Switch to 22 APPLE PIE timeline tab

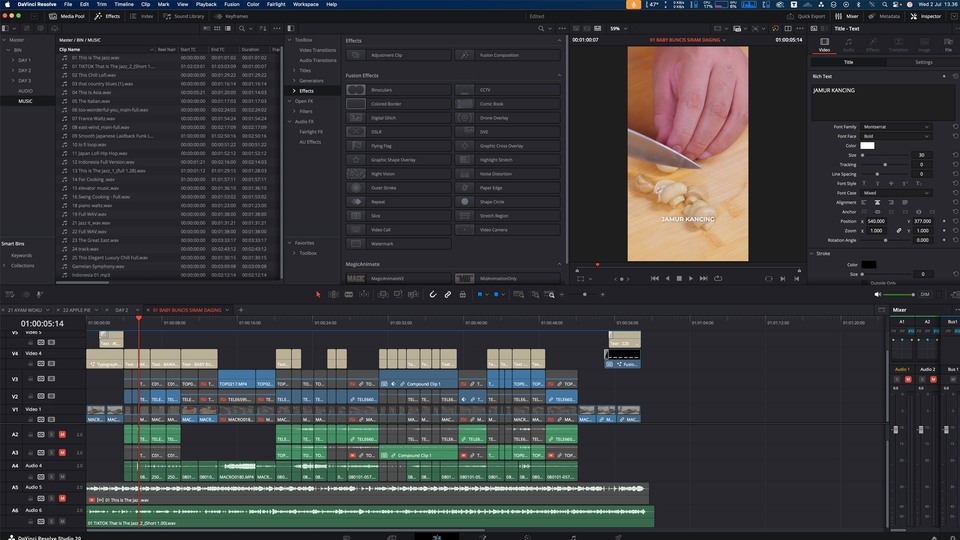tap(77, 310)
